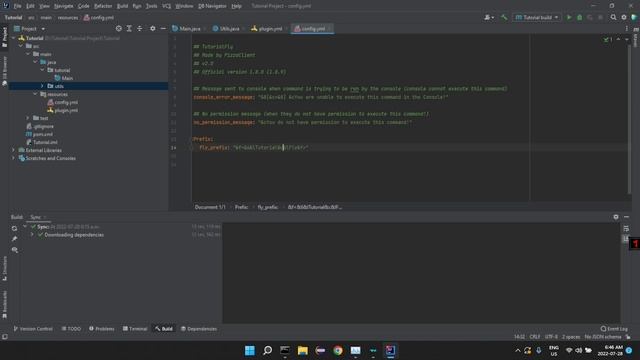The width and height of the screenshot is (640, 360).
Task: Click the filter view icon in Build panel
Action: tap(14, 250)
